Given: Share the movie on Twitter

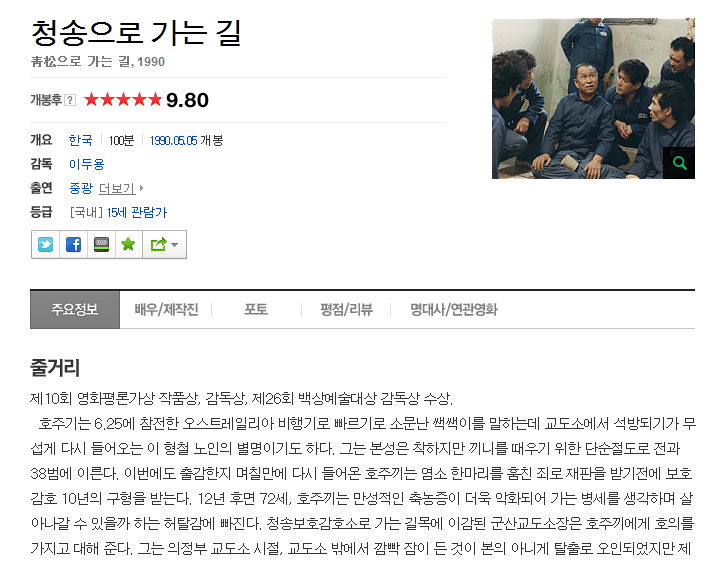Looking at the screenshot, I should coord(45,244).
